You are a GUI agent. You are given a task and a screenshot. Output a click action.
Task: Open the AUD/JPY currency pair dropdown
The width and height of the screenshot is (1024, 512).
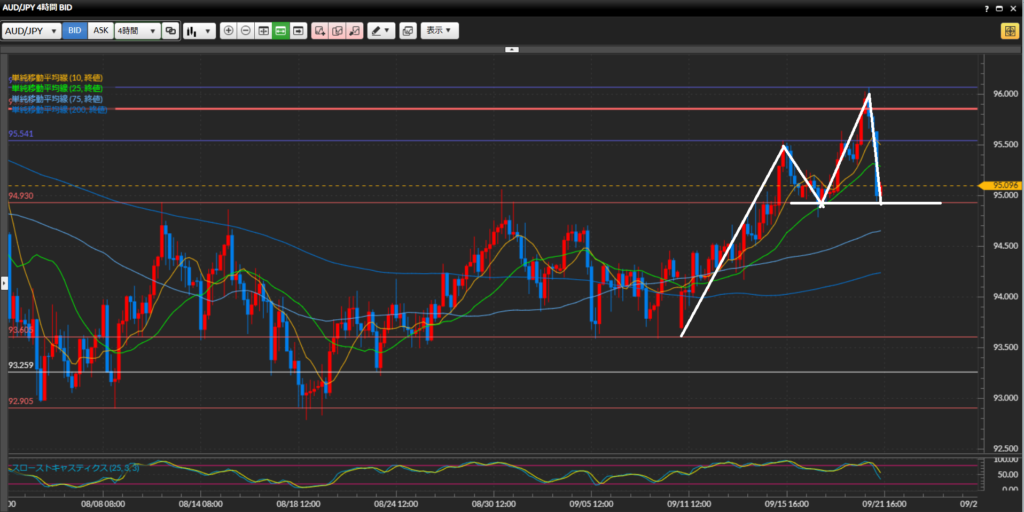(31, 31)
